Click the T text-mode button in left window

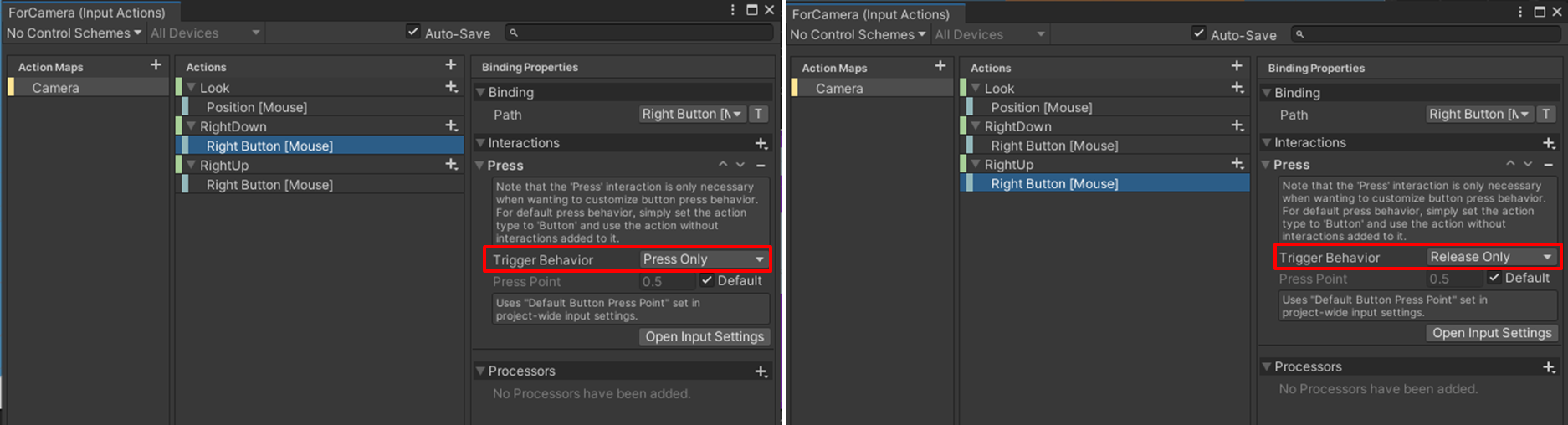[758, 114]
